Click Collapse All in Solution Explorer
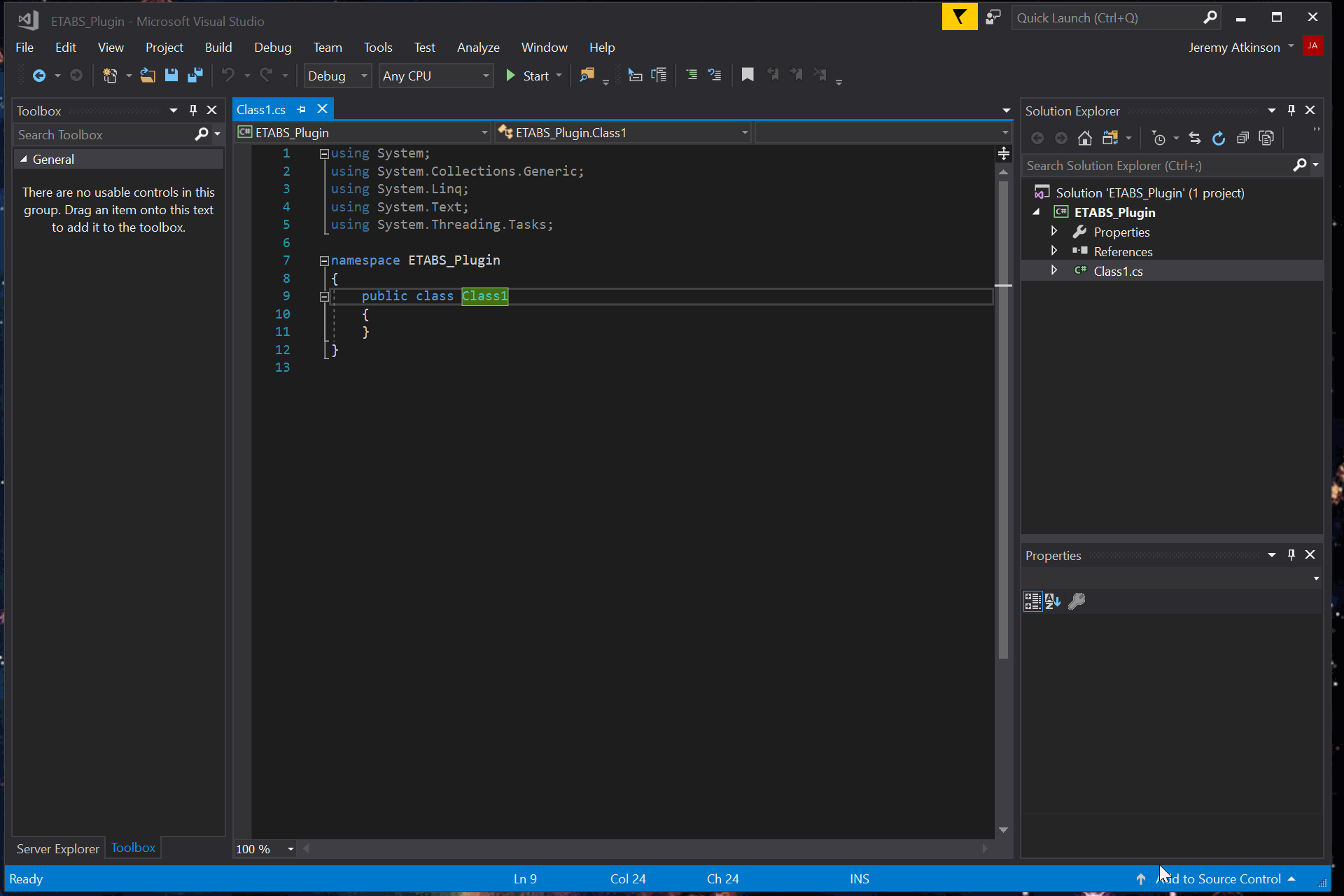The height and width of the screenshot is (896, 1344). (1242, 139)
